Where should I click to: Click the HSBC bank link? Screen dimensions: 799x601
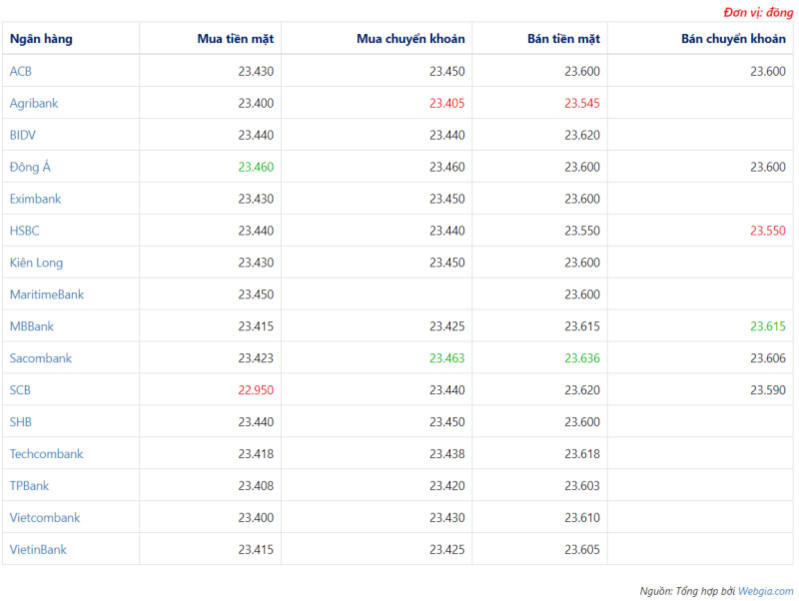point(25,231)
